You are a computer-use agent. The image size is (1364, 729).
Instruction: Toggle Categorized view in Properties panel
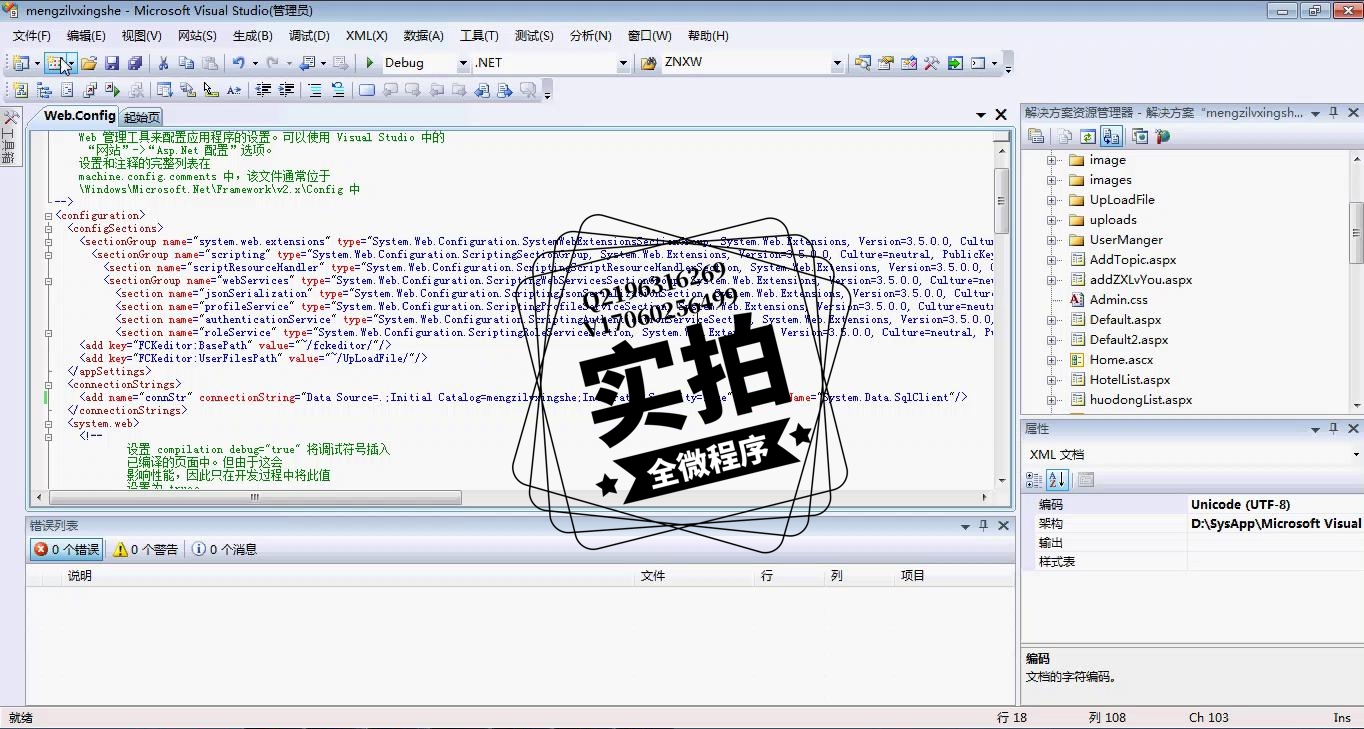point(1035,480)
